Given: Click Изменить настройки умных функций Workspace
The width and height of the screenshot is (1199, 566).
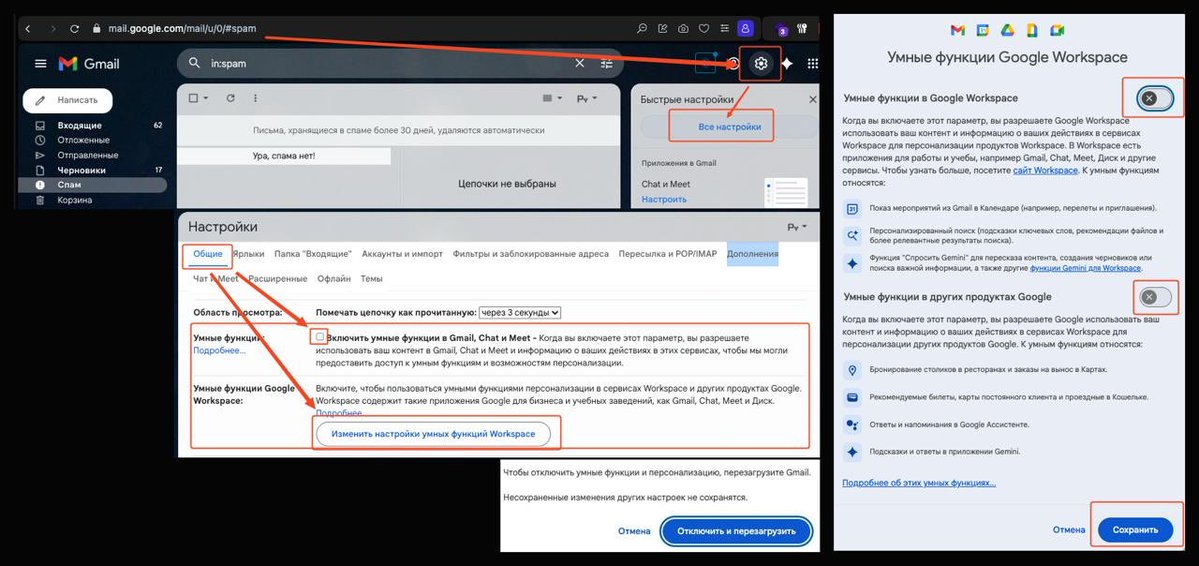Looking at the screenshot, I should pyautogui.click(x=434, y=434).
